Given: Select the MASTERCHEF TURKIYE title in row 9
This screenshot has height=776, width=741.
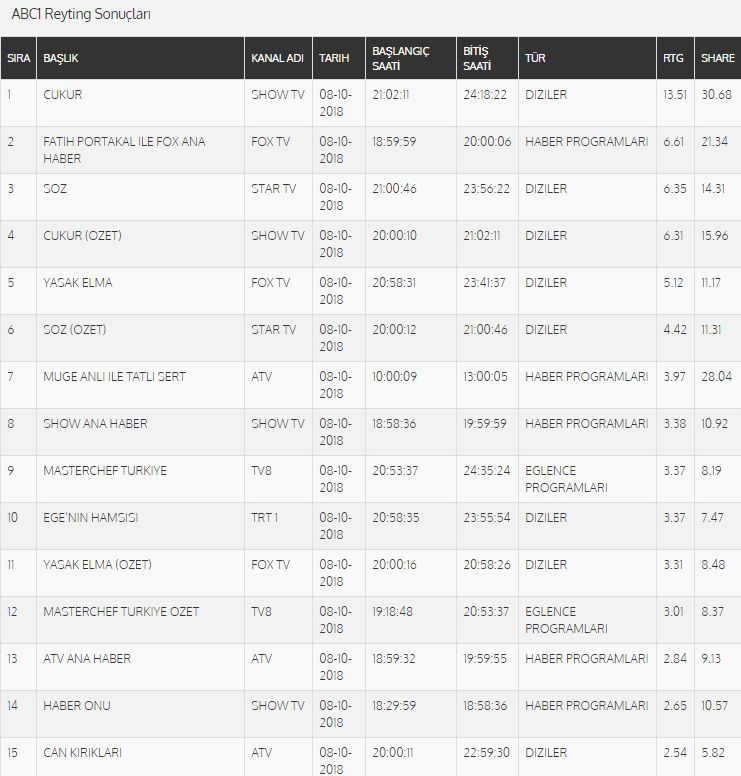Looking at the screenshot, I should 105,471.
